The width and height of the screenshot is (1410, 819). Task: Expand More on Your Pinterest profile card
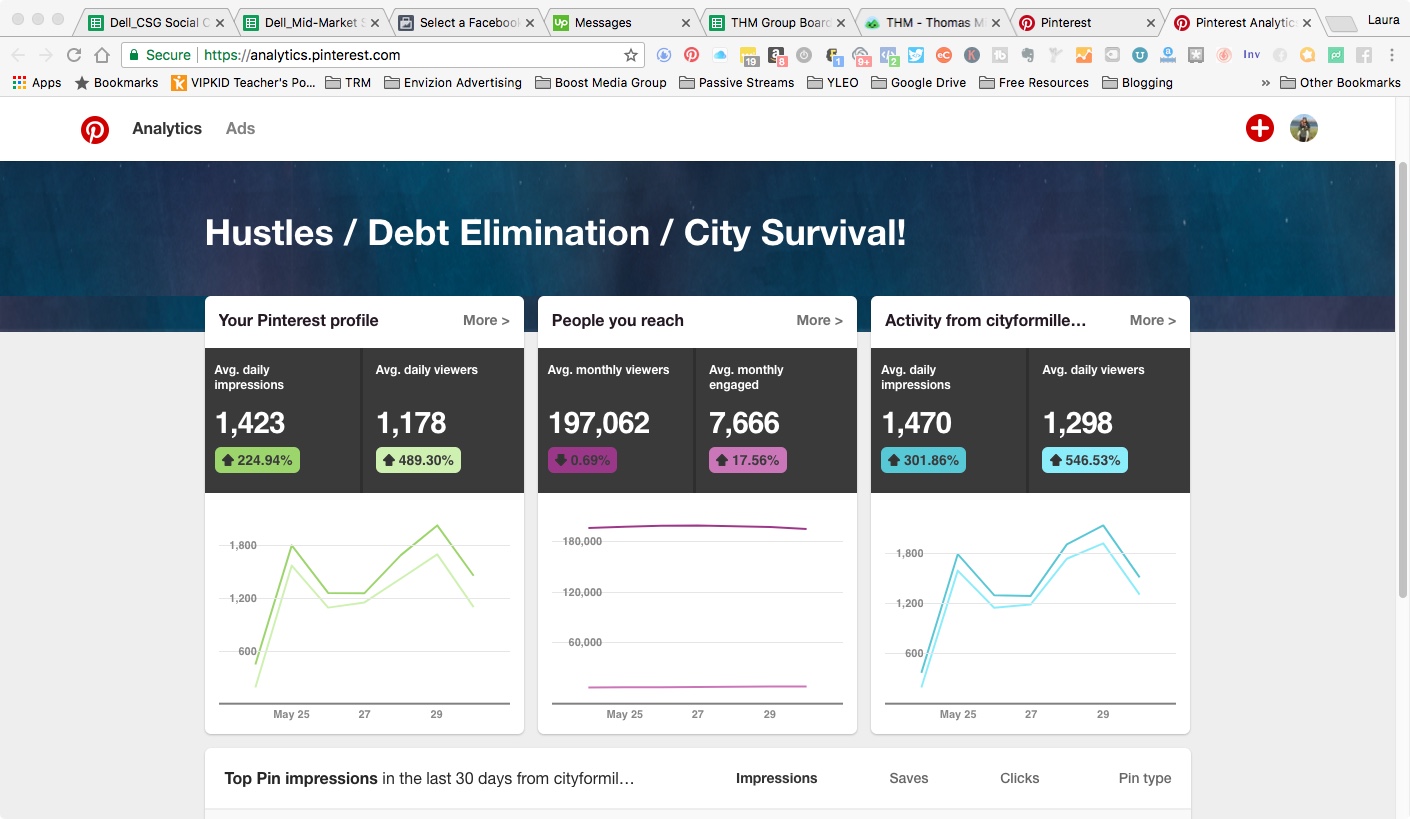(x=486, y=321)
